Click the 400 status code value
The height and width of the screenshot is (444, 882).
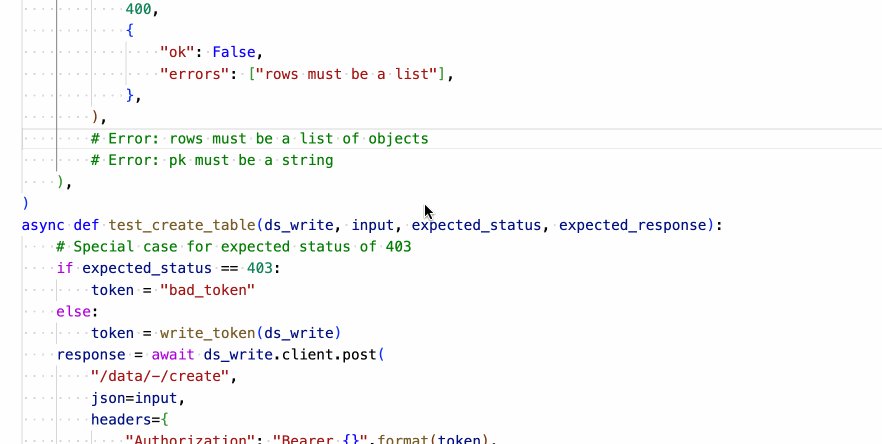point(138,9)
